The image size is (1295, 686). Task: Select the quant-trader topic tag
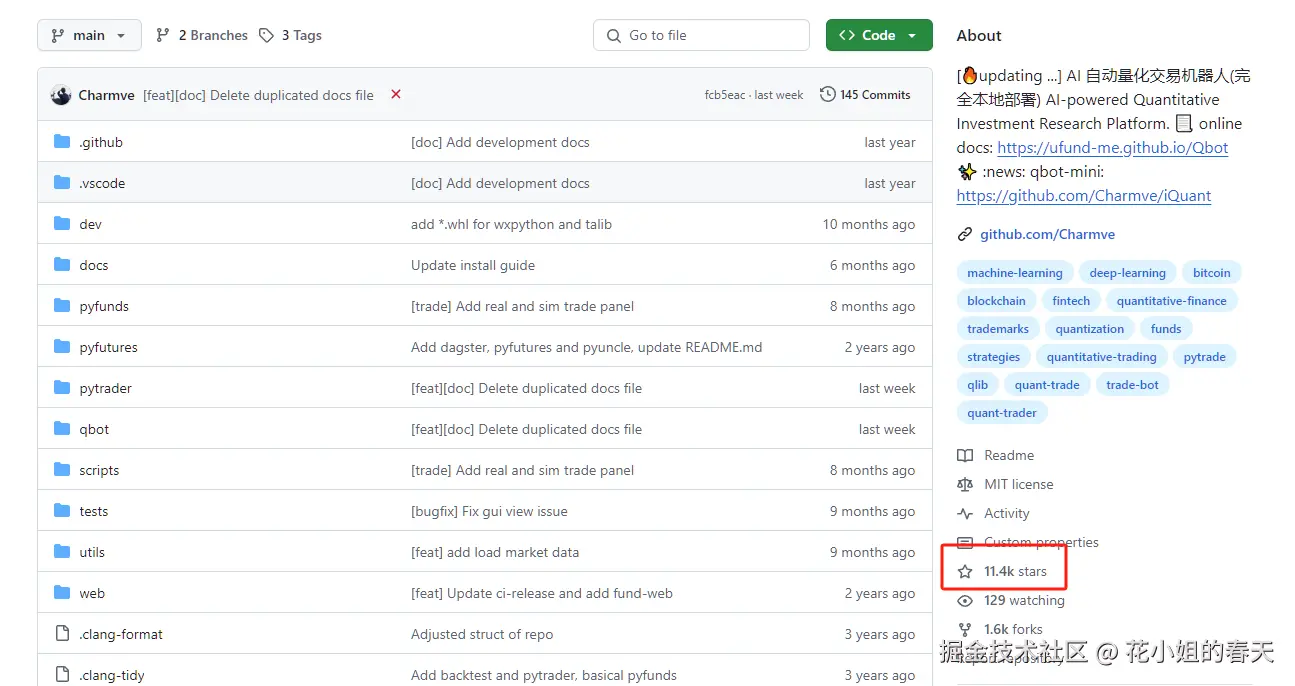click(1002, 413)
